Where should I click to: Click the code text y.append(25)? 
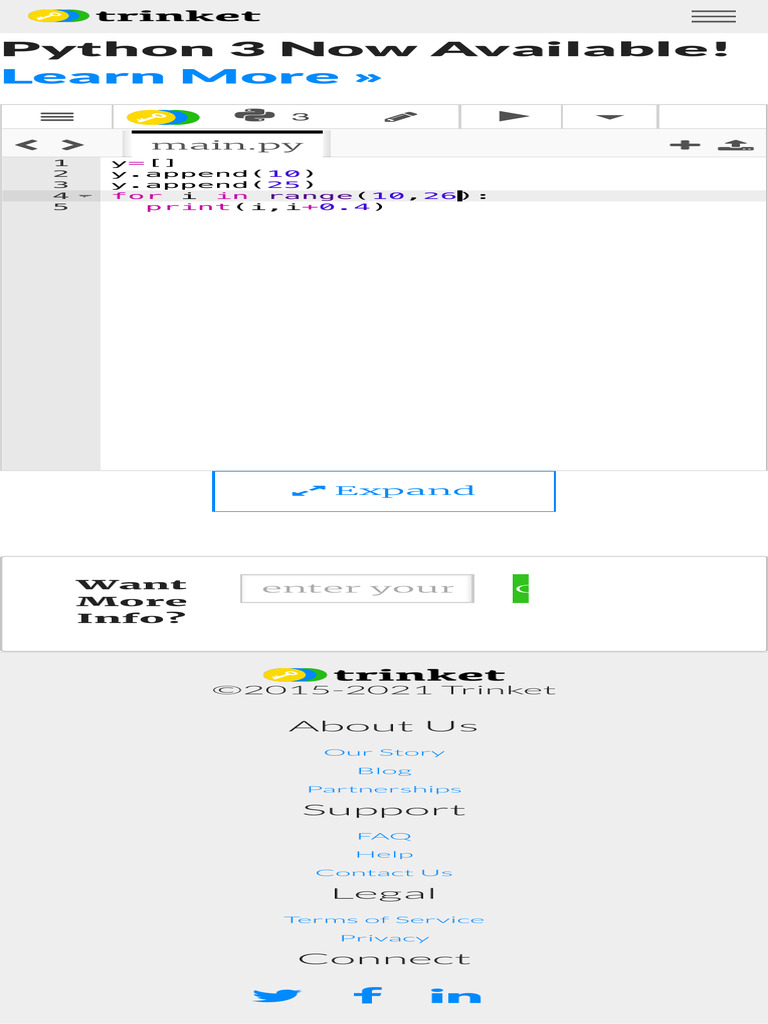(x=214, y=185)
